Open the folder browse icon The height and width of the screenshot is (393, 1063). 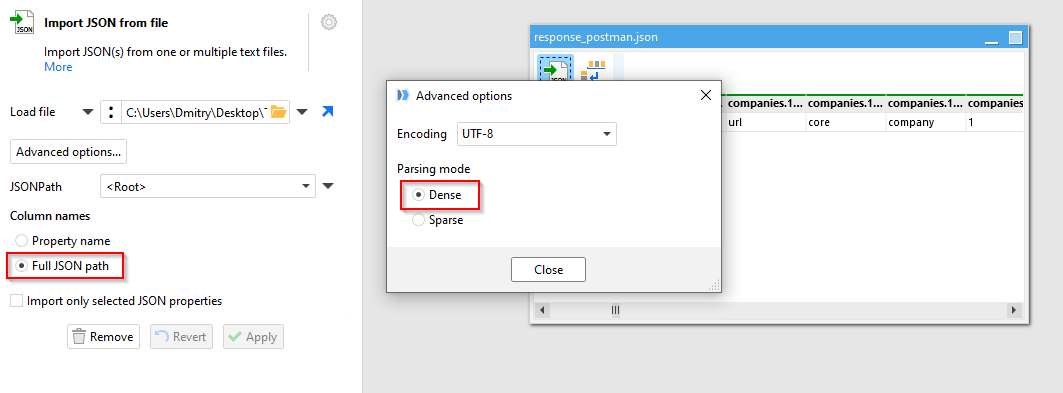(279, 112)
